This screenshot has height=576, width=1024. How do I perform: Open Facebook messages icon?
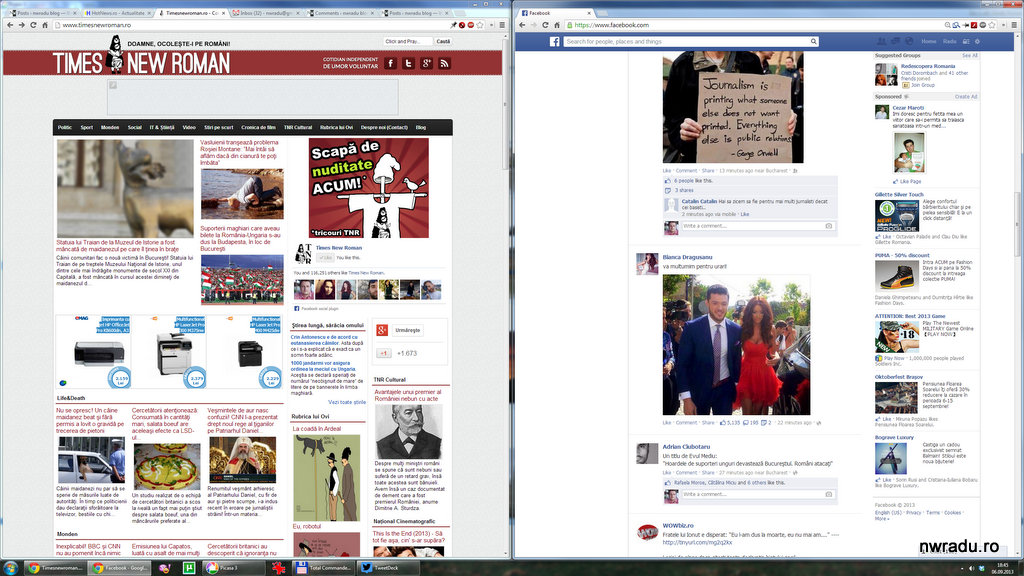click(x=895, y=41)
